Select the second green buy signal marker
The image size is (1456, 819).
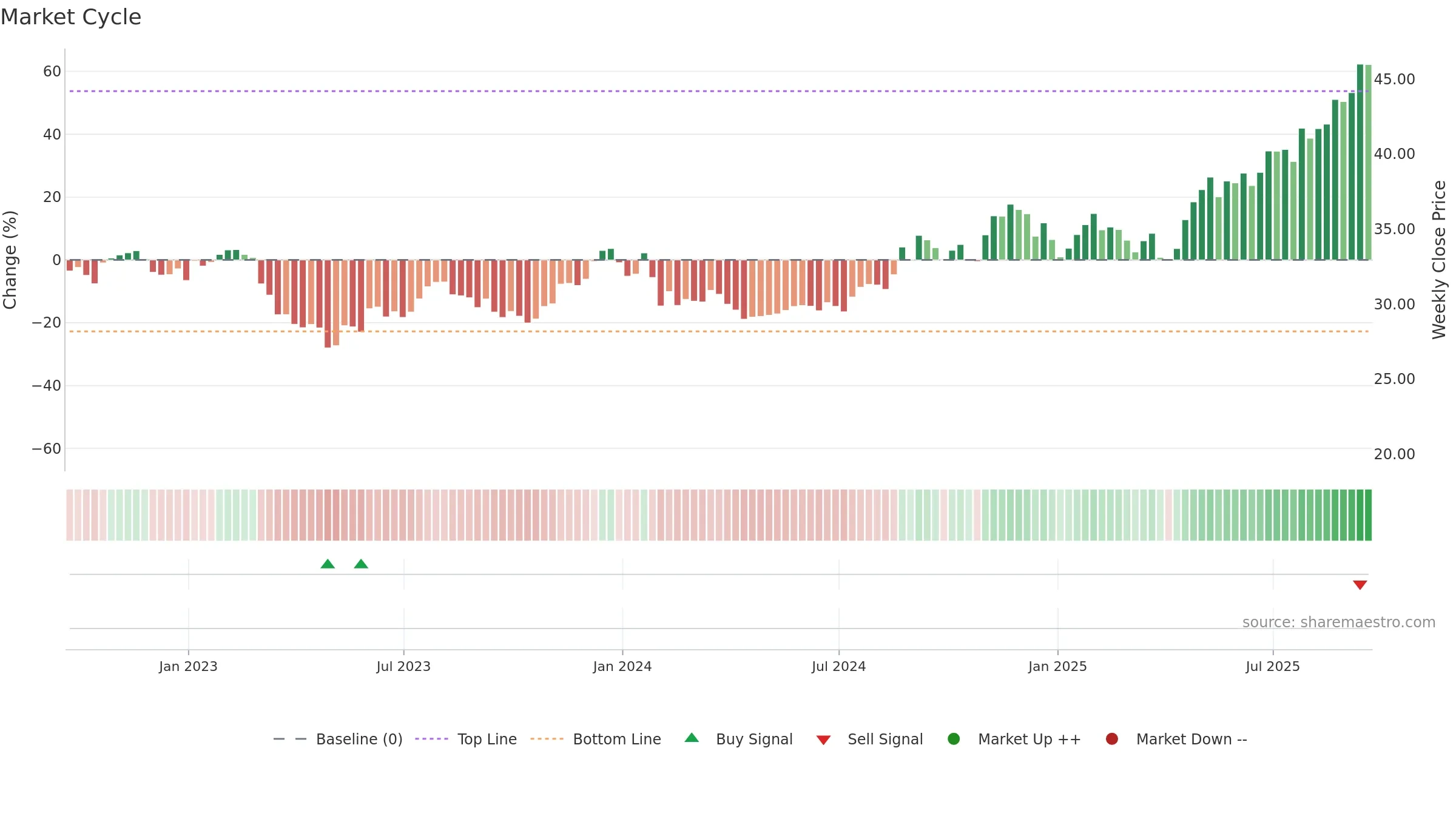coord(361,564)
